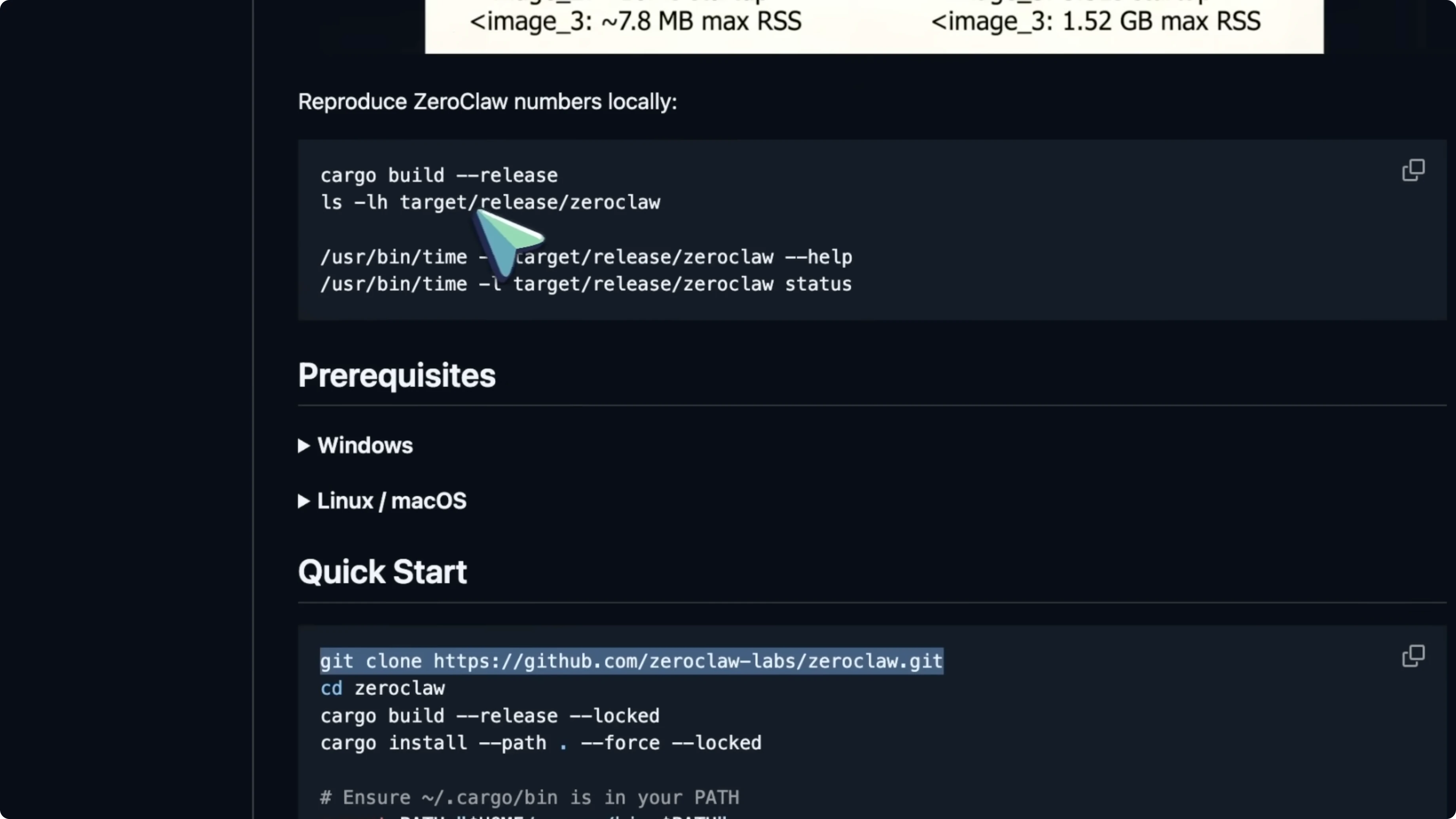Viewport: 1456px width, 819px height.
Task: Click 'Reproduce ZeroClaw numbers locally' text
Action: coord(487,102)
